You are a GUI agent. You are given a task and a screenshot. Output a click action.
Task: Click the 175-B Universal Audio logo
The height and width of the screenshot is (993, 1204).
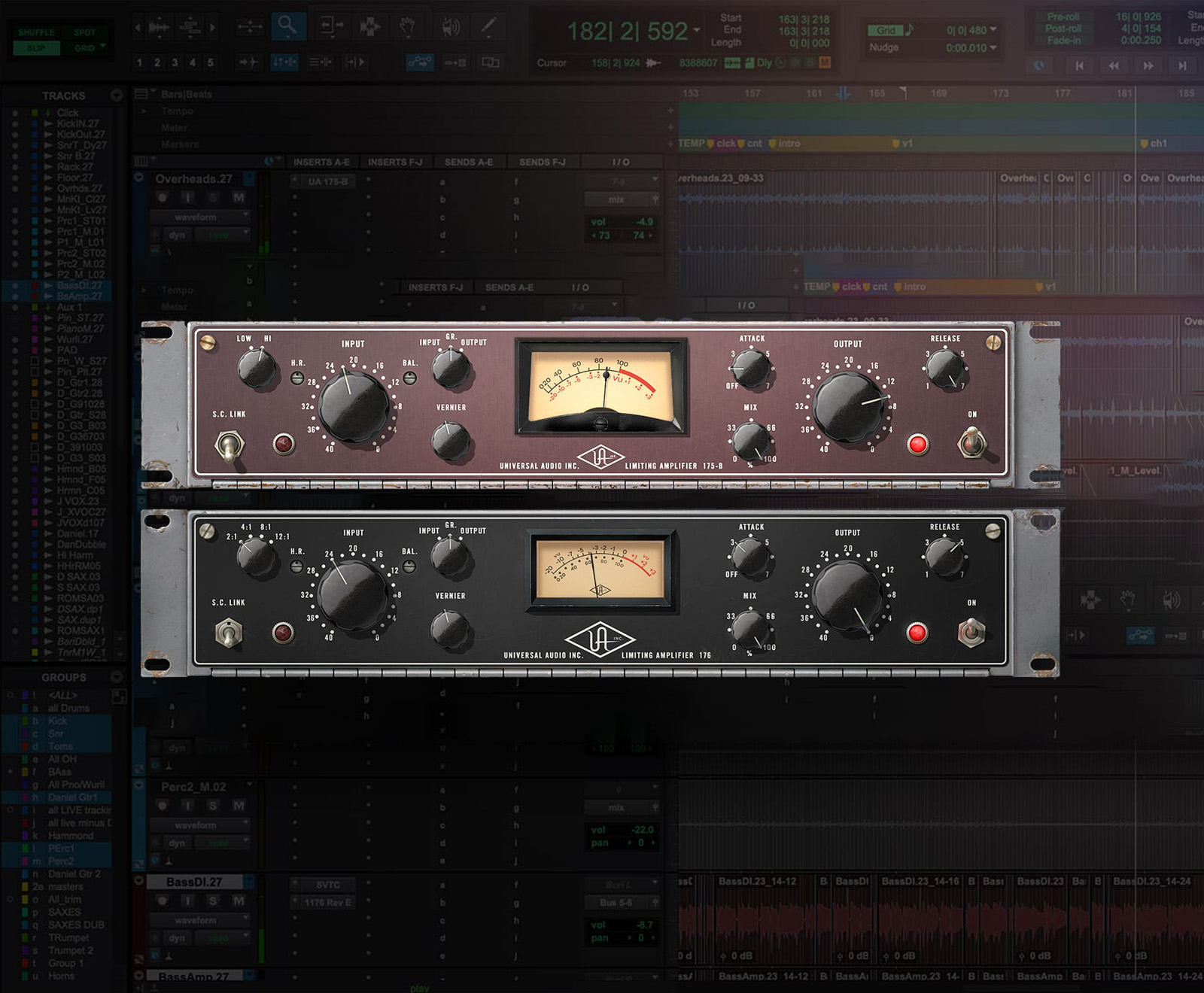click(x=600, y=458)
